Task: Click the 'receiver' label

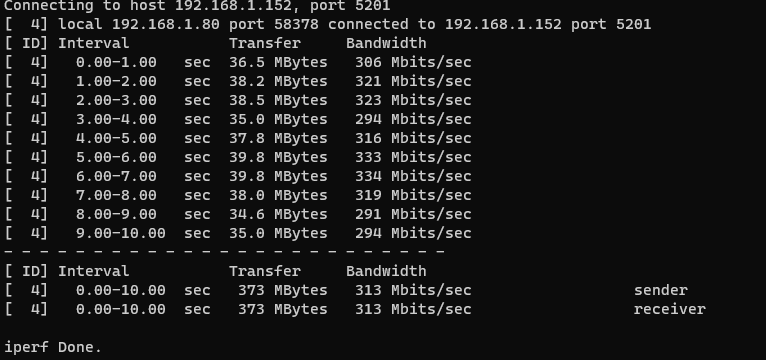Action: [x=670, y=309]
